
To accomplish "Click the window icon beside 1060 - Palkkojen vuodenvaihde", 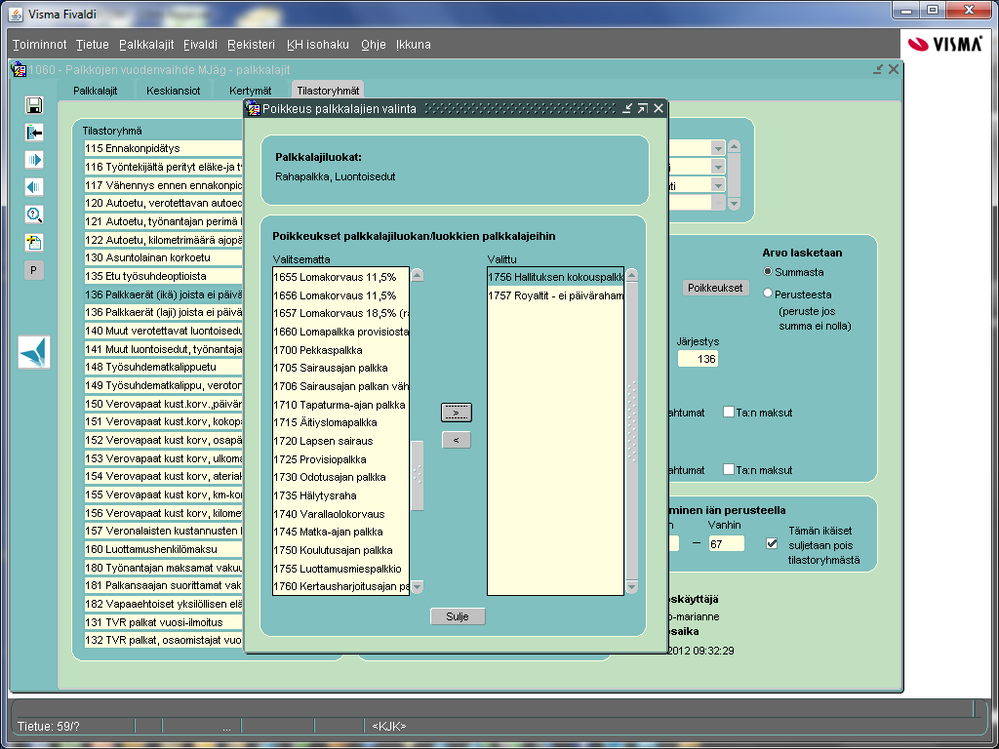I will (18, 69).
